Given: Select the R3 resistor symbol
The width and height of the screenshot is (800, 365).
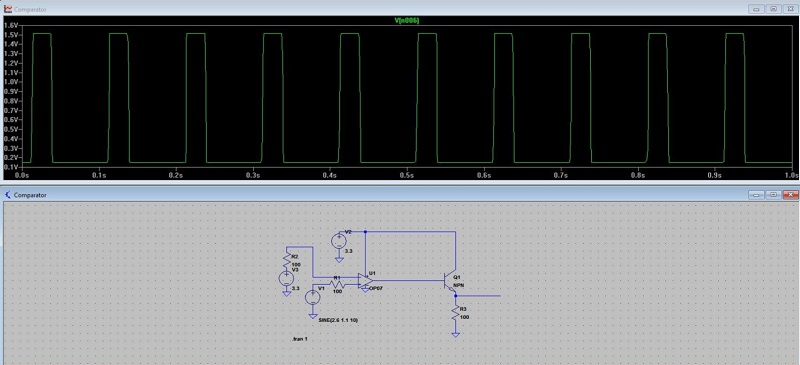Looking at the screenshot, I should [455, 313].
